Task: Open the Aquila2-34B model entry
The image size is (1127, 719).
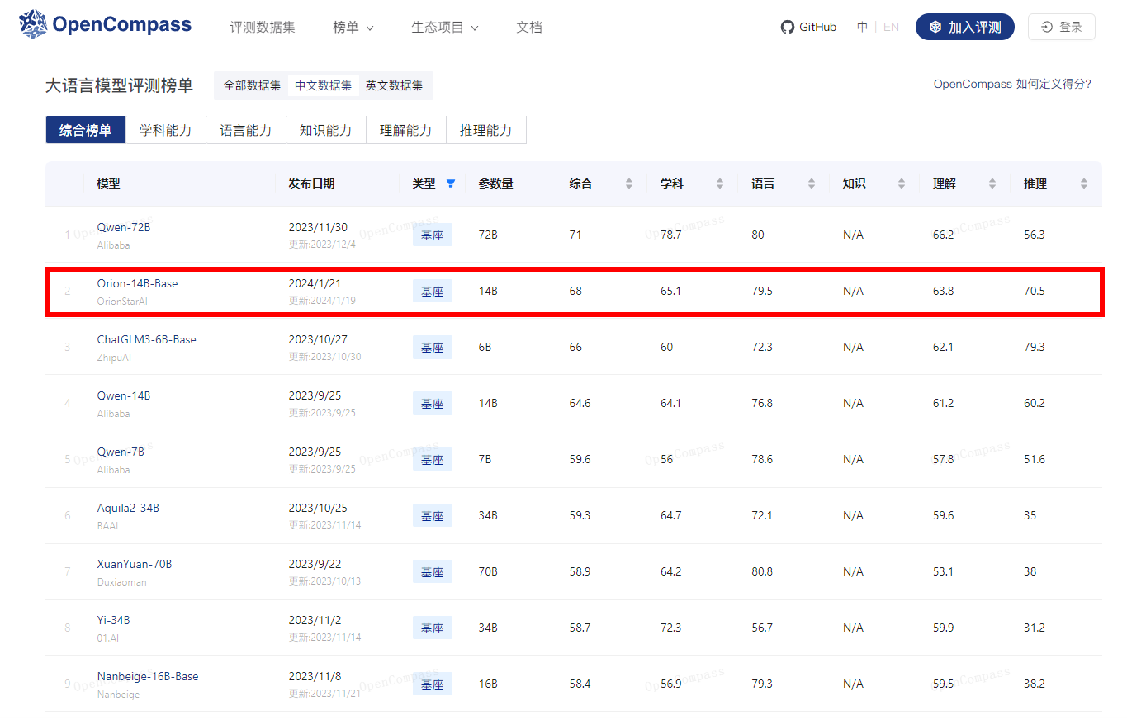Action: click(128, 508)
